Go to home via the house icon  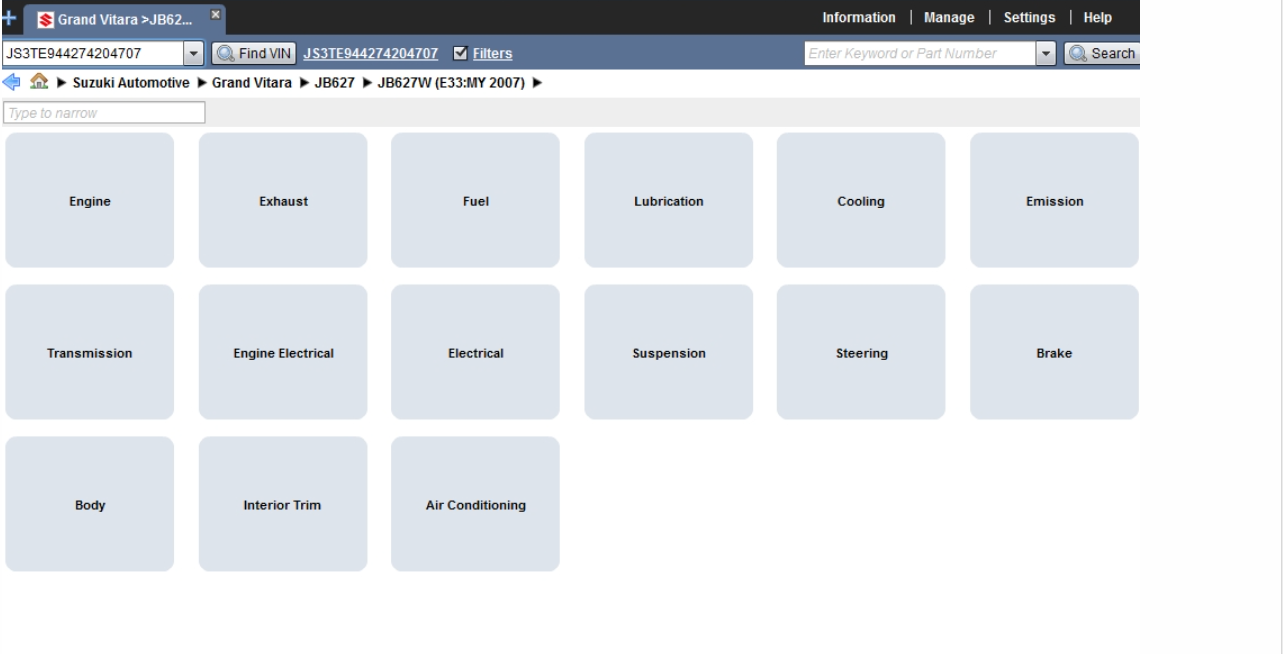39,82
